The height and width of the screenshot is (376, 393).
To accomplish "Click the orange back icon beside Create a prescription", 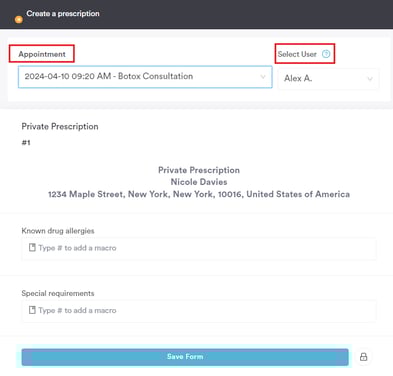I will [19, 20].
